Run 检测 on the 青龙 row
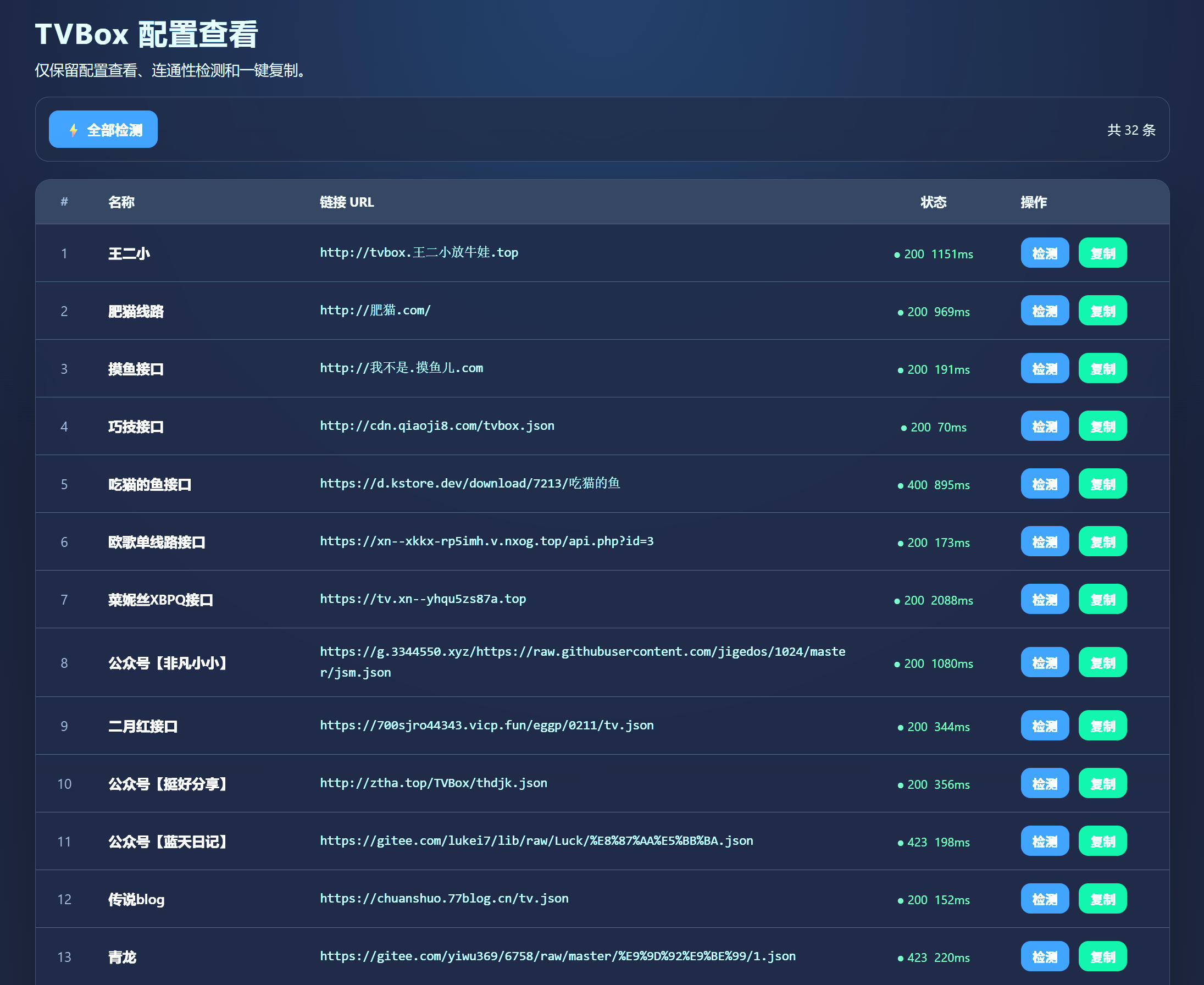Screen dimensions: 1204x985 click(1044, 956)
